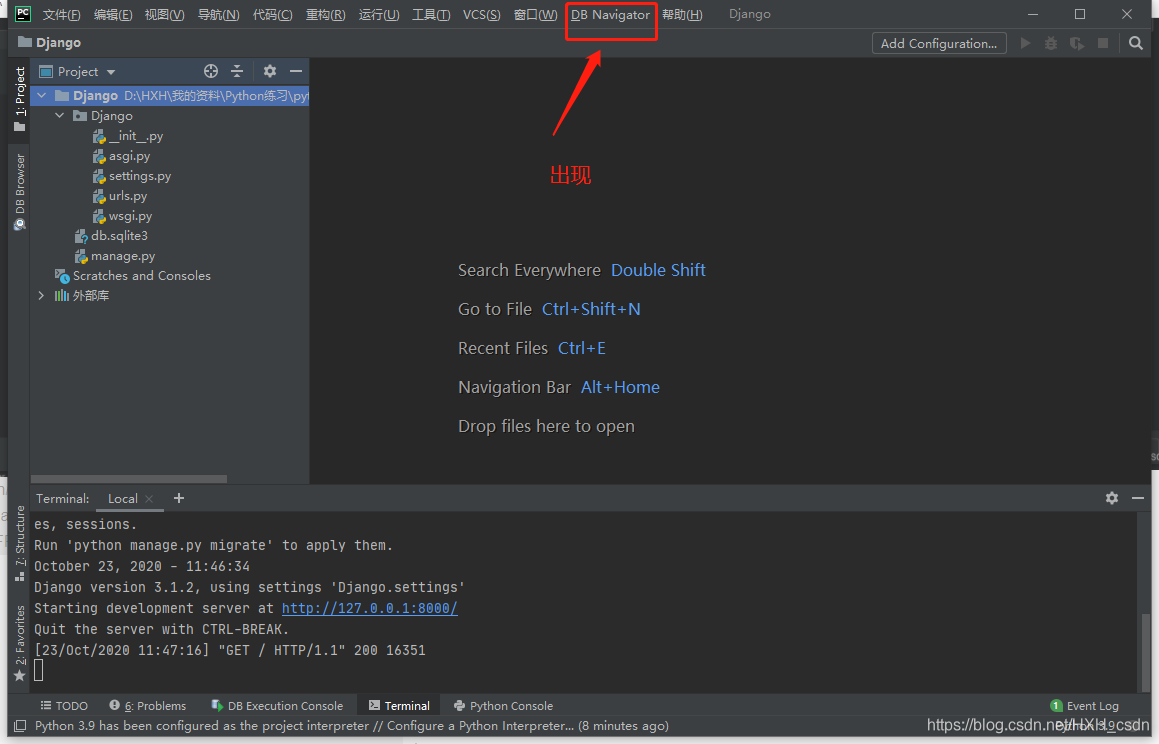This screenshot has height=744, width=1159.
Task: Open the DB Execution Console tab
Action: pyautogui.click(x=277, y=706)
